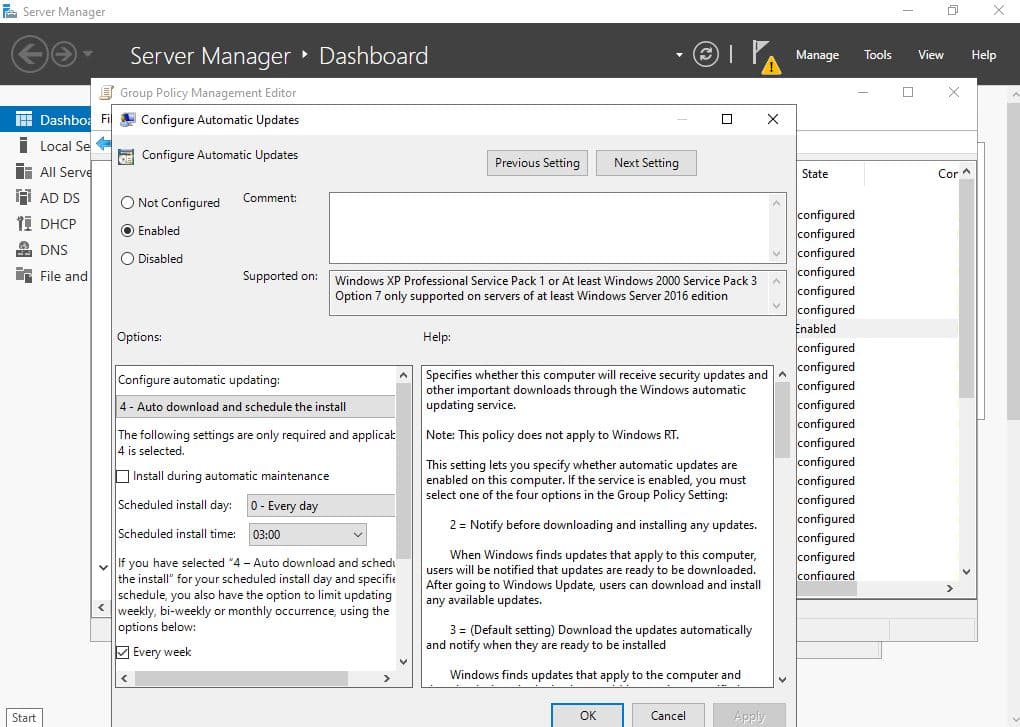Screen dimensions: 1020x727
Task: Select the Dashboard icon in sidebar
Action: click(24, 120)
